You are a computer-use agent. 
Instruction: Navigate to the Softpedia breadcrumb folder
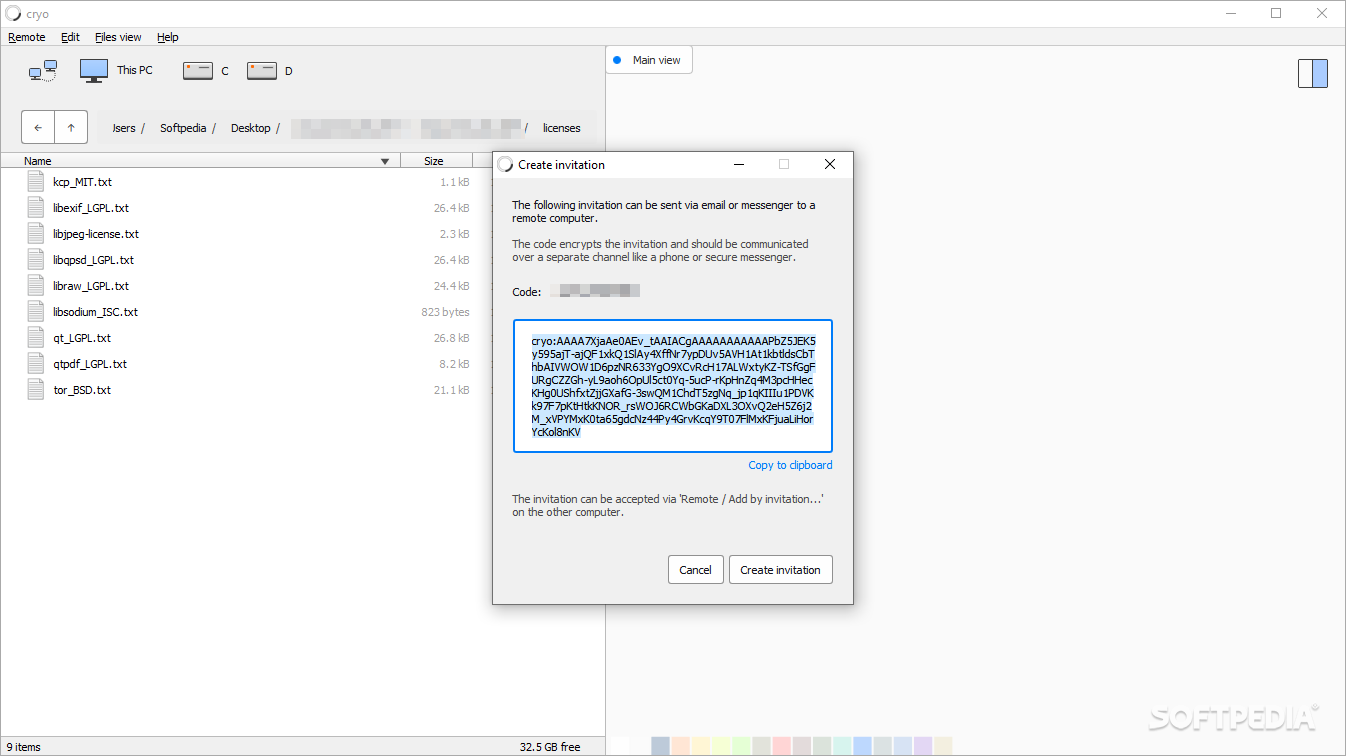pos(183,128)
